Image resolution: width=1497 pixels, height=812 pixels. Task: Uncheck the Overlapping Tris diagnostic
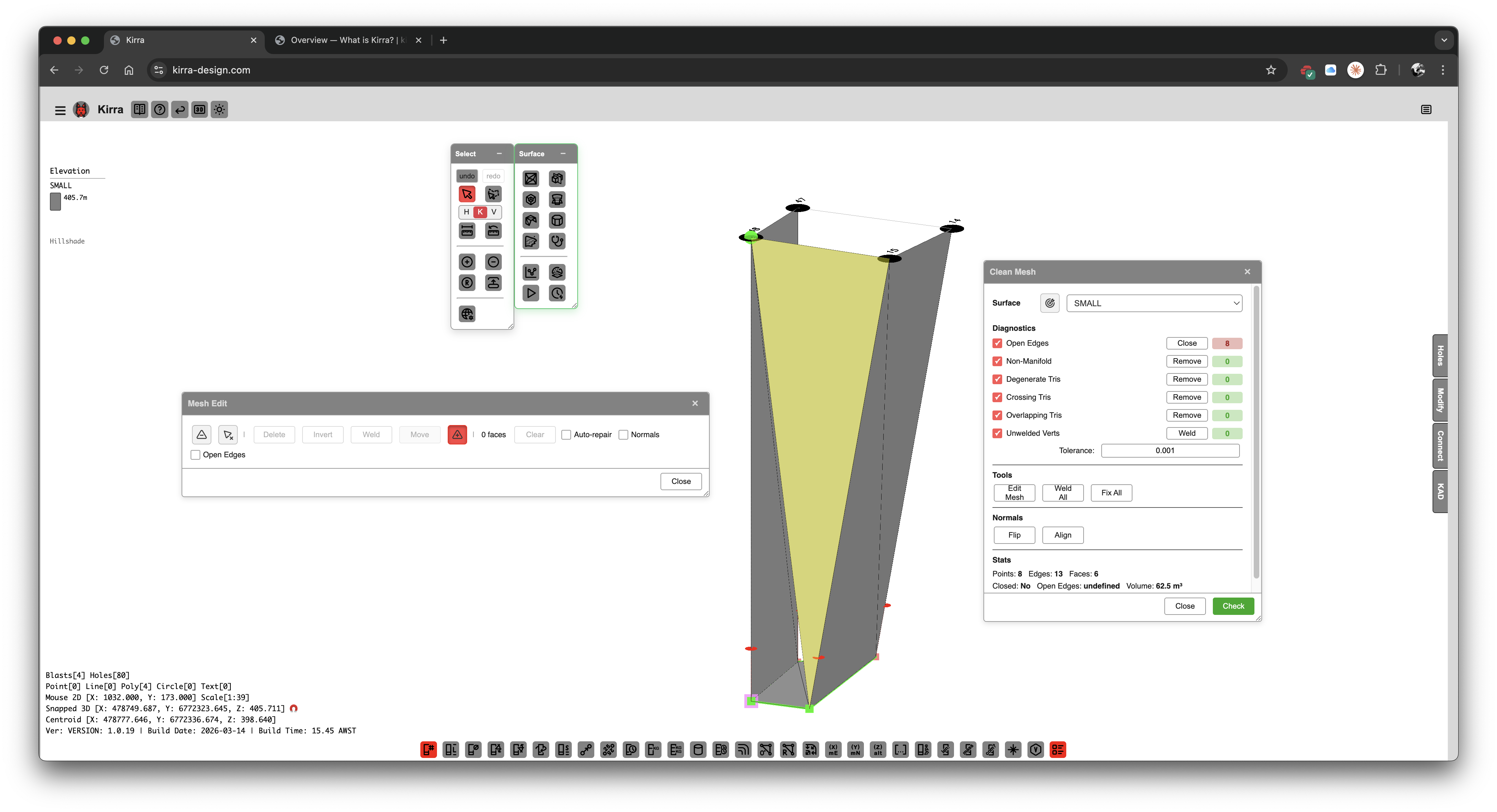pos(997,415)
